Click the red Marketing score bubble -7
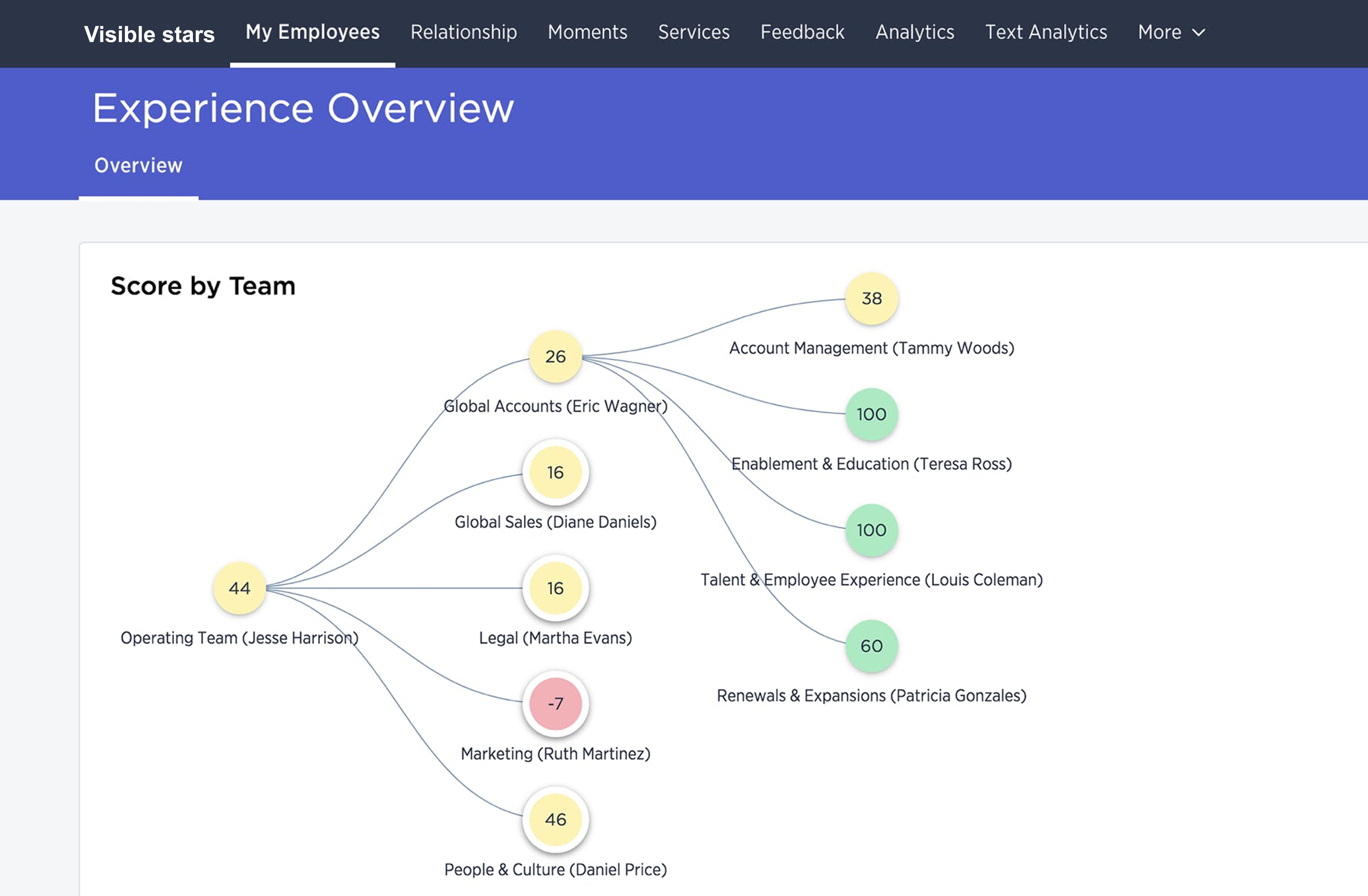The image size is (1368, 896). (555, 703)
